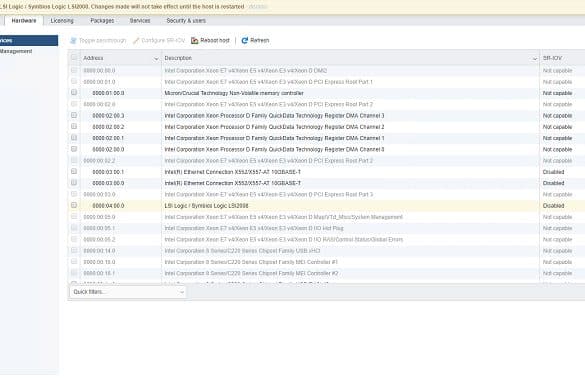Switch to the Hardware tab
Screen dimensions: 585x382
(24, 21)
